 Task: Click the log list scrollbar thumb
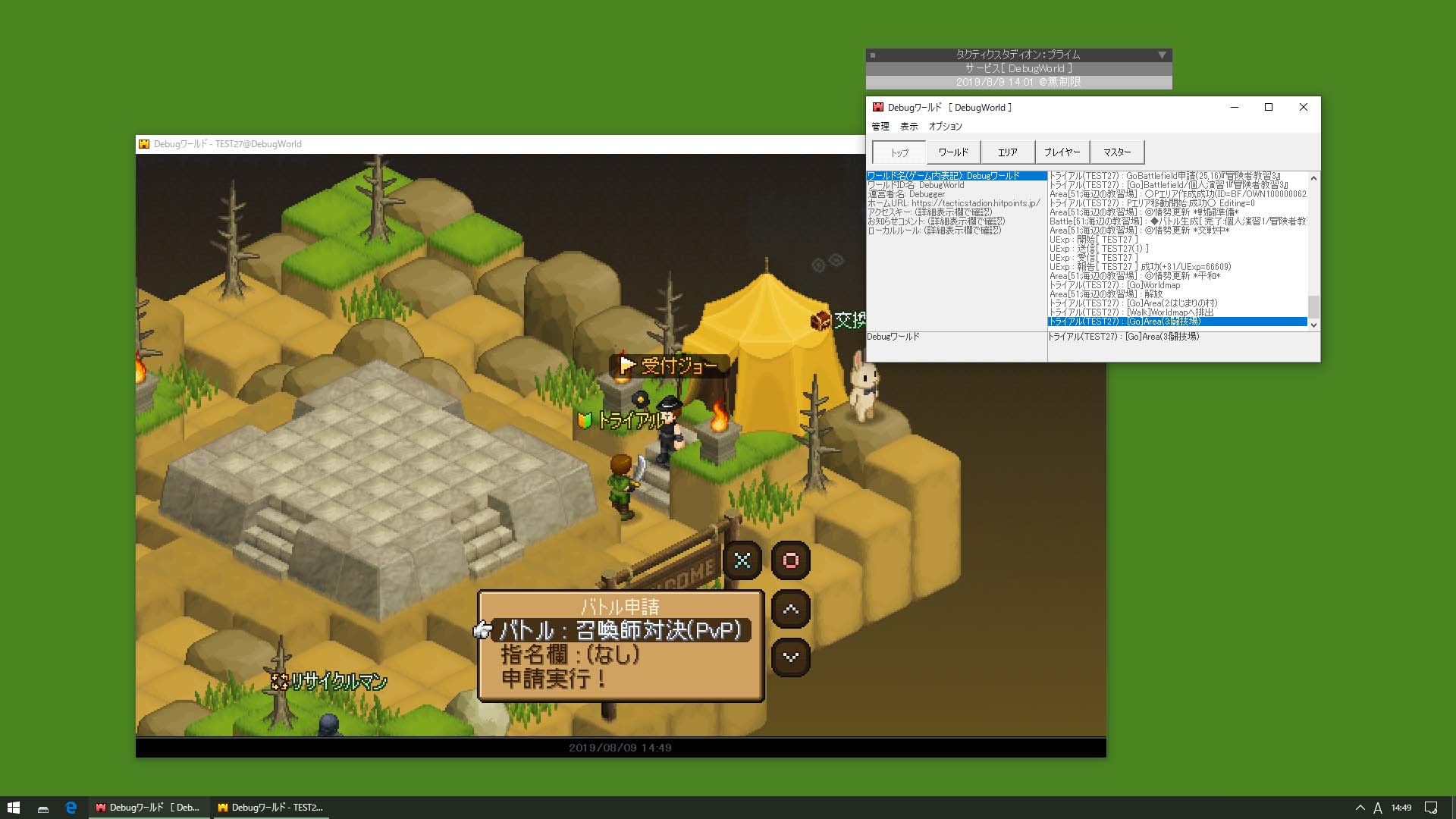pos(1313,306)
